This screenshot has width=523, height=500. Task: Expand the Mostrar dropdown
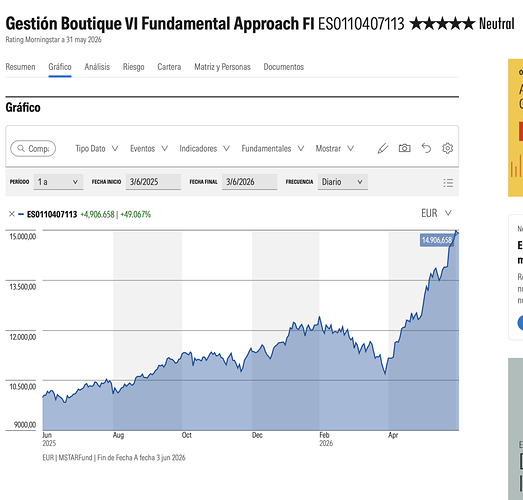coord(335,148)
